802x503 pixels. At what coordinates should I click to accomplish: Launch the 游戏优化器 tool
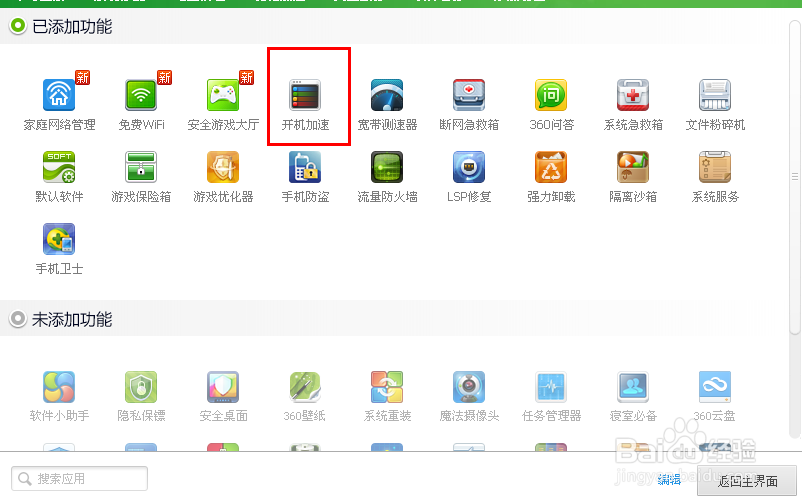click(223, 167)
